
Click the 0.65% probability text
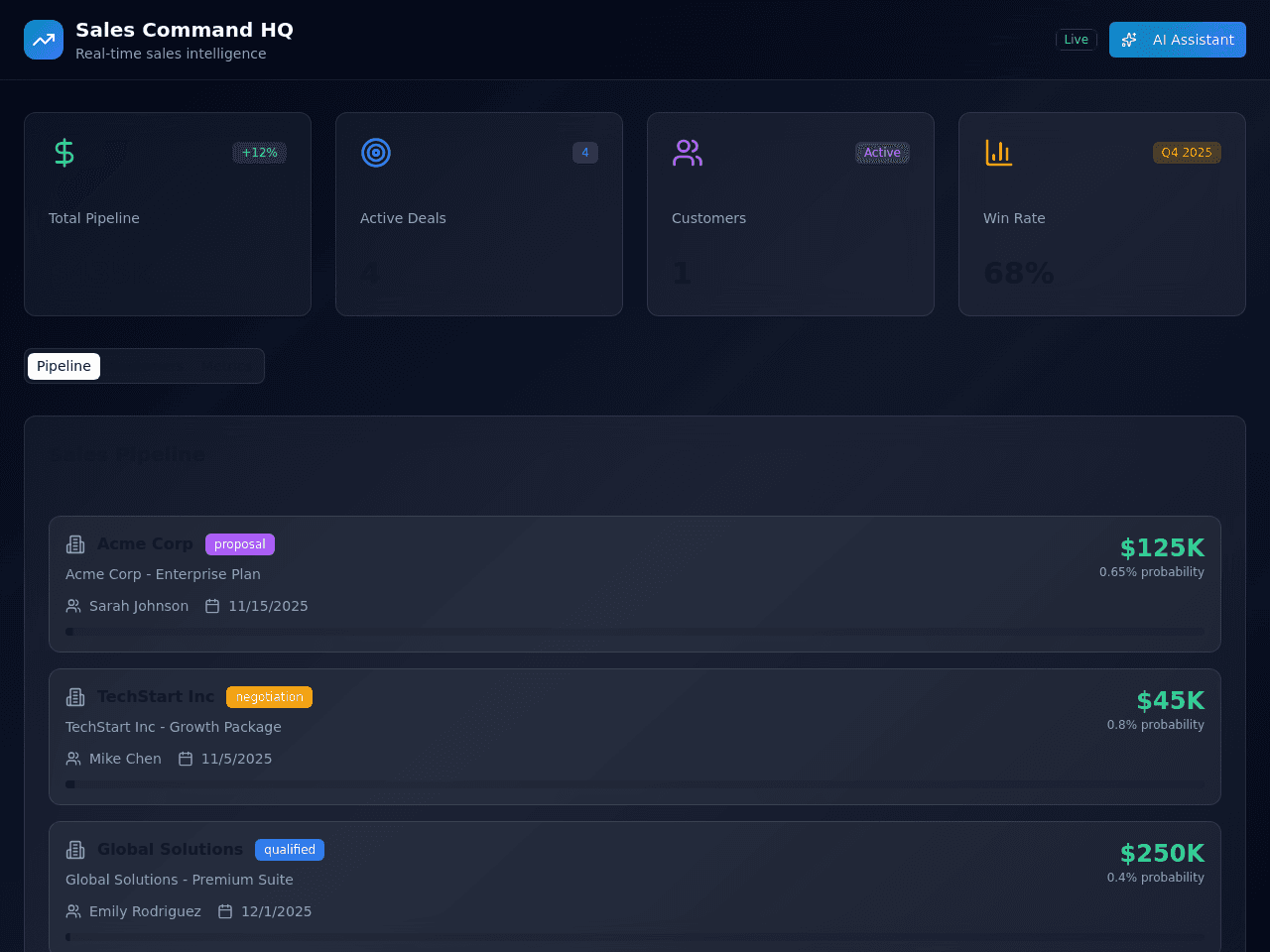pyautogui.click(x=1152, y=572)
